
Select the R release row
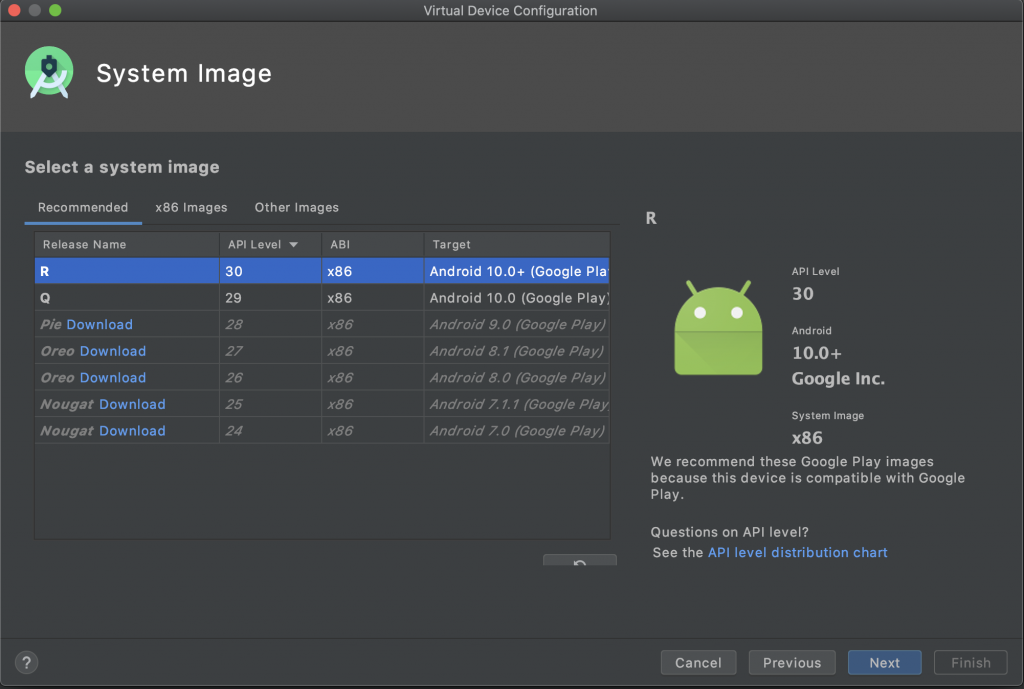[x=320, y=271]
